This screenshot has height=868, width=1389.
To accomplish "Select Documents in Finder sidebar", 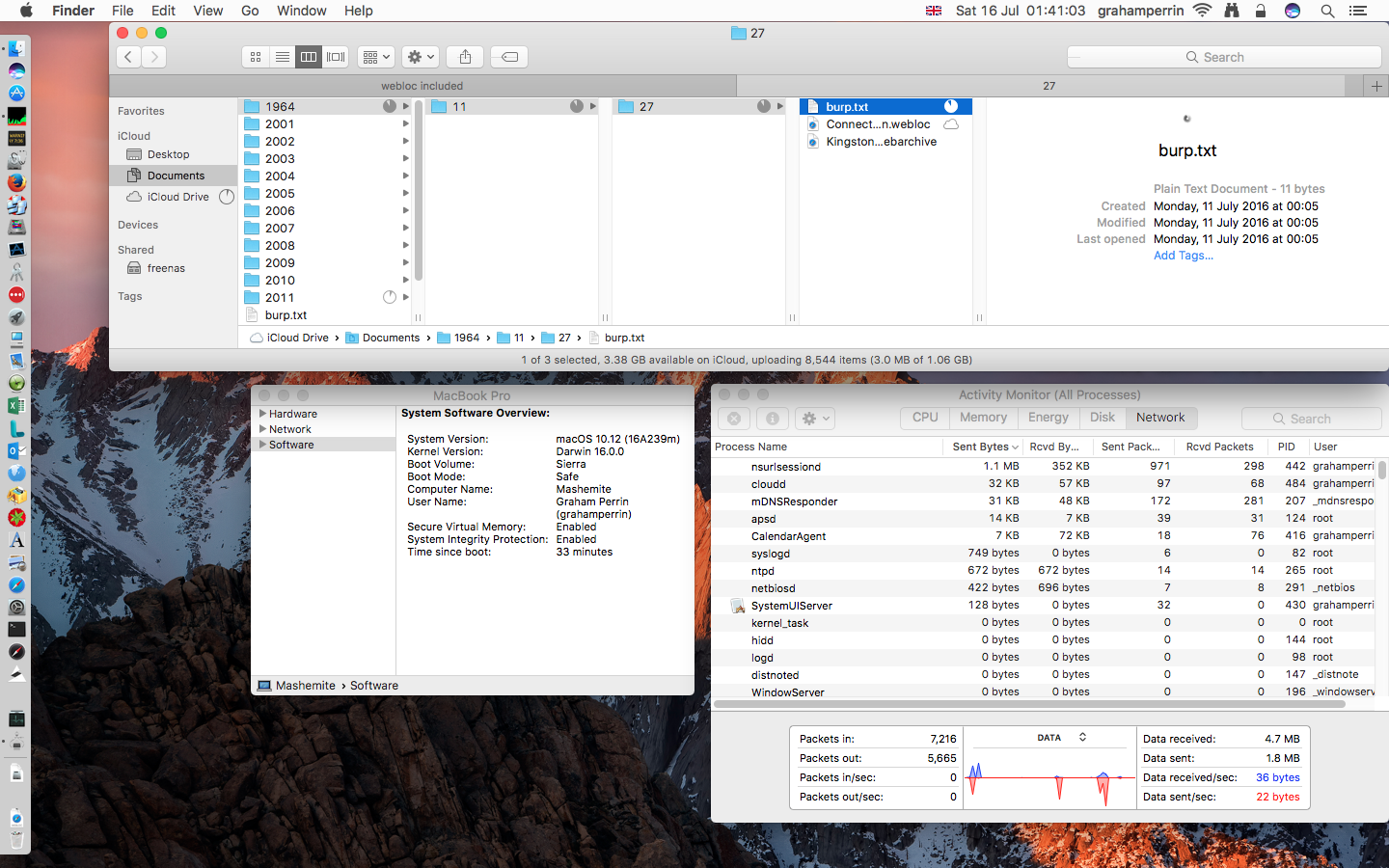I will [176, 176].
